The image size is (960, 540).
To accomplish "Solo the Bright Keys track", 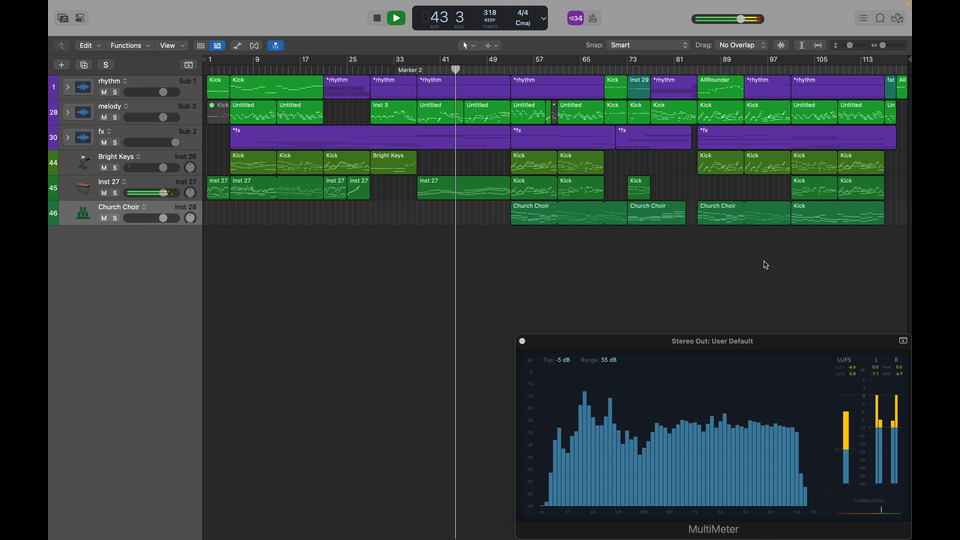I will coord(115,168).
